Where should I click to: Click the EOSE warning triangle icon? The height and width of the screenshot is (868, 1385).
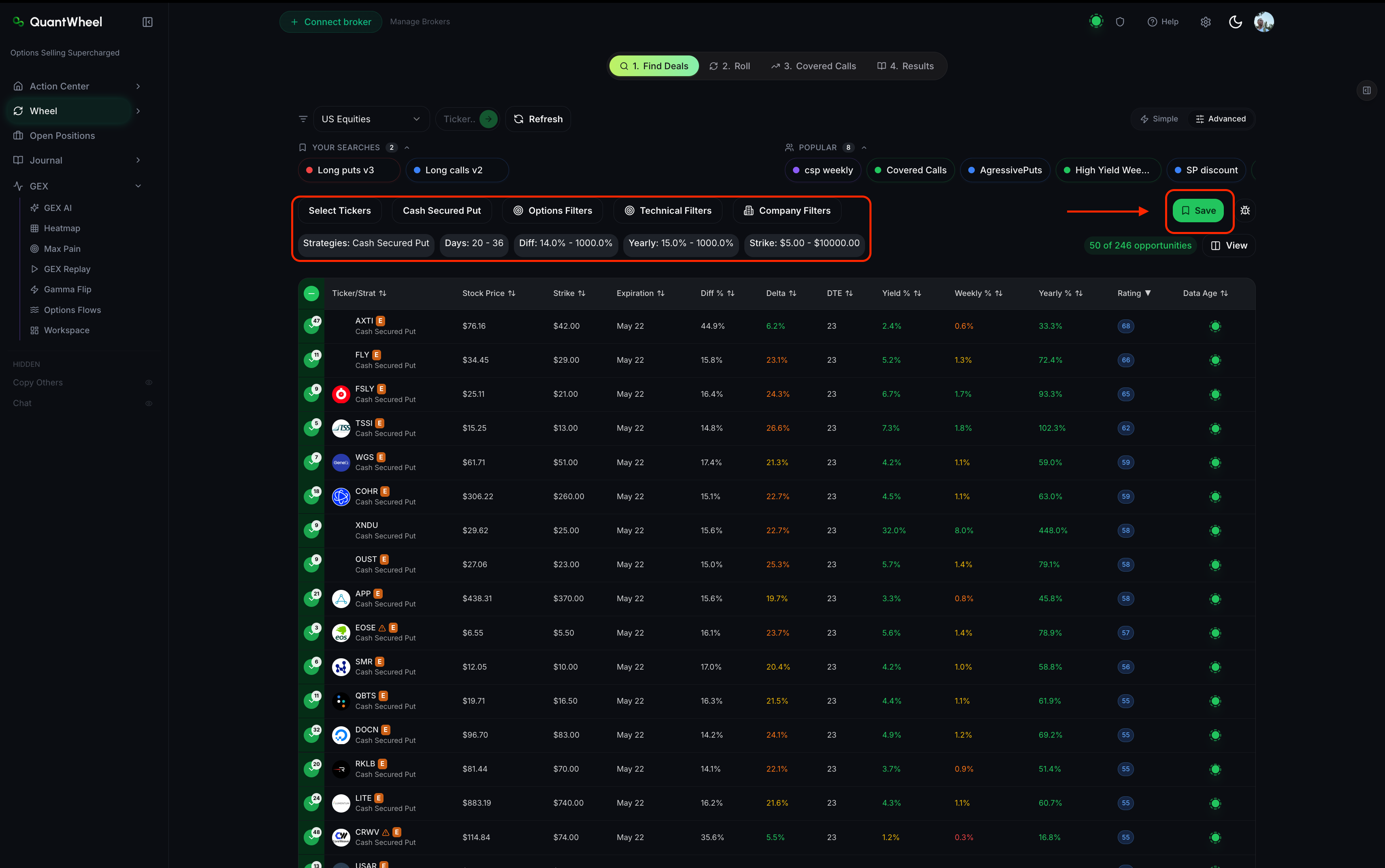(382, 628)
